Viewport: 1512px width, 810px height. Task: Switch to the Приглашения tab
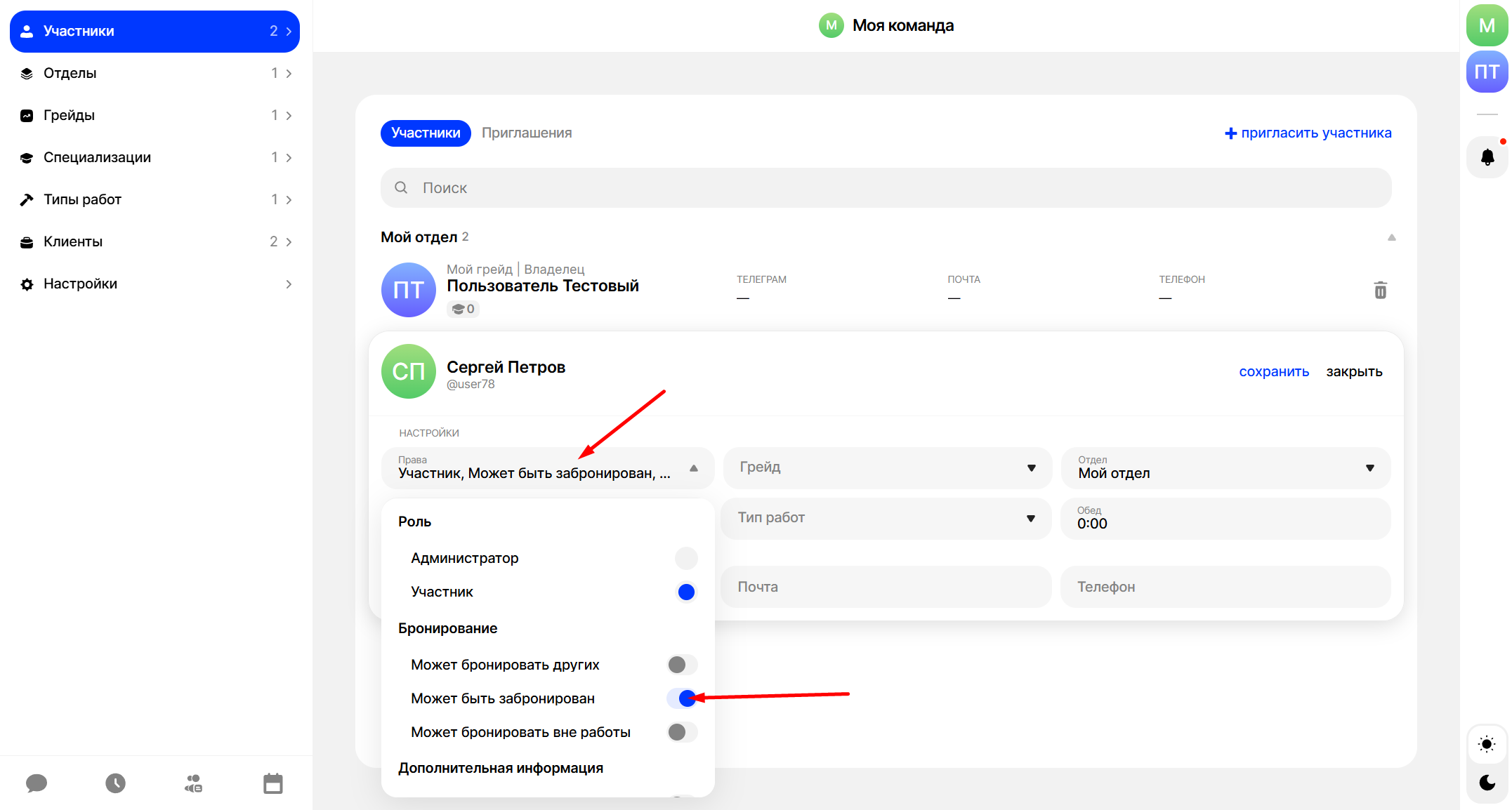tap(527, 133)
